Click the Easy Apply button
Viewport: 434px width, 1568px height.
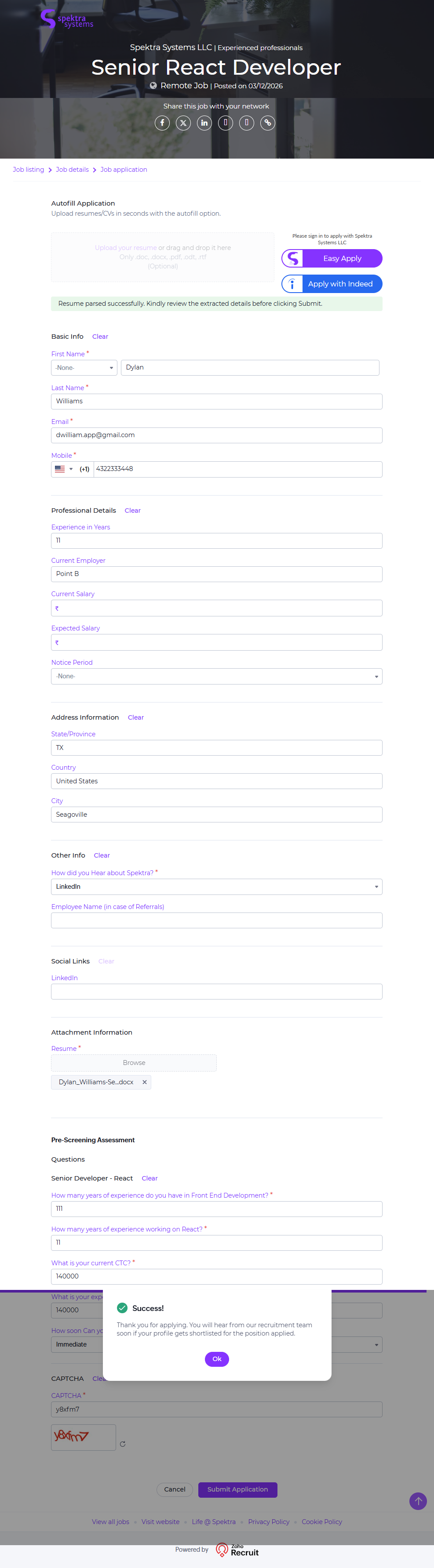332,259
